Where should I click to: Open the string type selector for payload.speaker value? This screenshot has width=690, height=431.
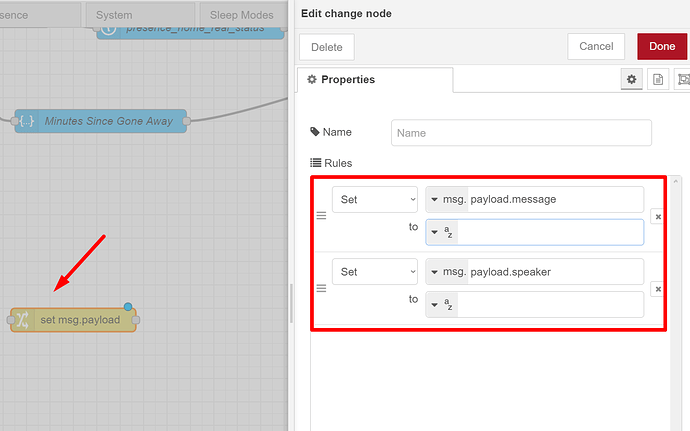pyautogui.click(x=442, y=305)
